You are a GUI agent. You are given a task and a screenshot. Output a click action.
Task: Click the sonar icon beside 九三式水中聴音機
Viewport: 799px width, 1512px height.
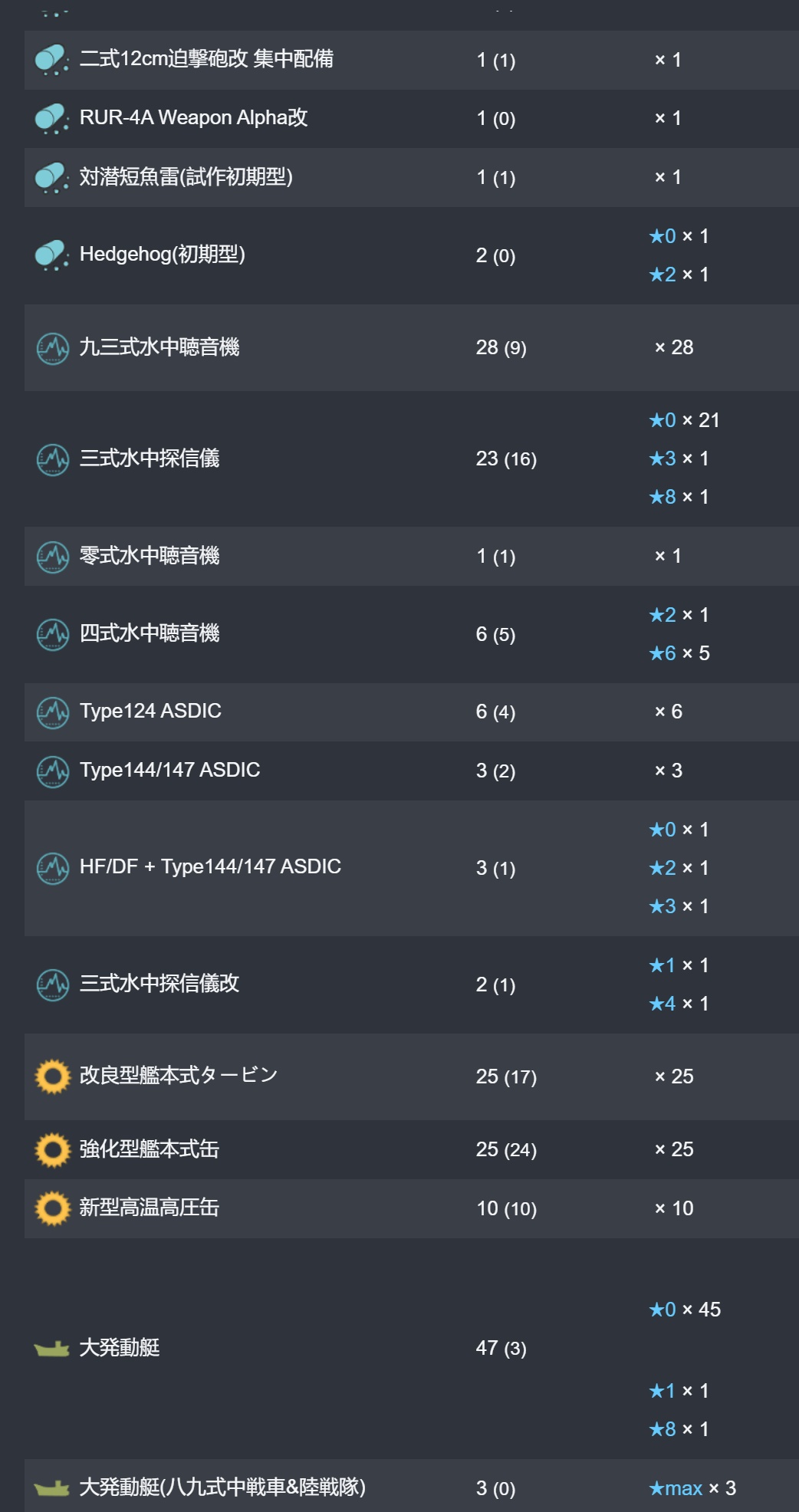pyautogui.click(x=52, y=348)
